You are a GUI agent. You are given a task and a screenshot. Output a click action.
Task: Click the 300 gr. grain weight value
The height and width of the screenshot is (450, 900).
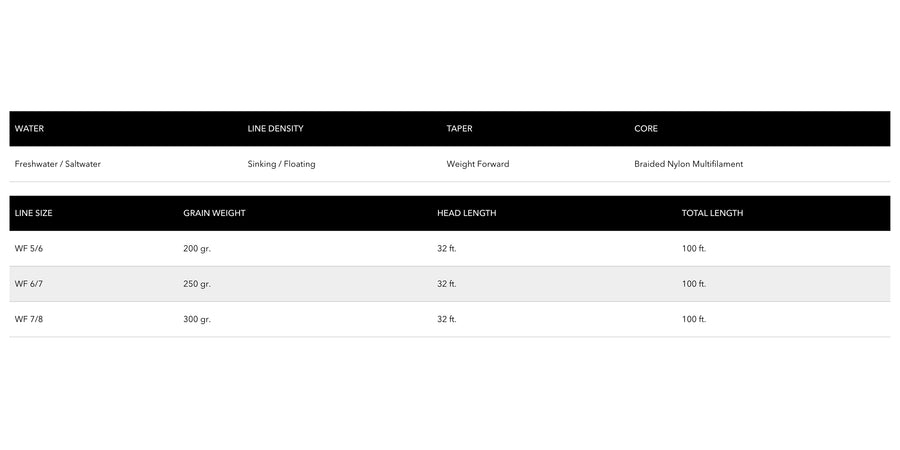[197, 319]
